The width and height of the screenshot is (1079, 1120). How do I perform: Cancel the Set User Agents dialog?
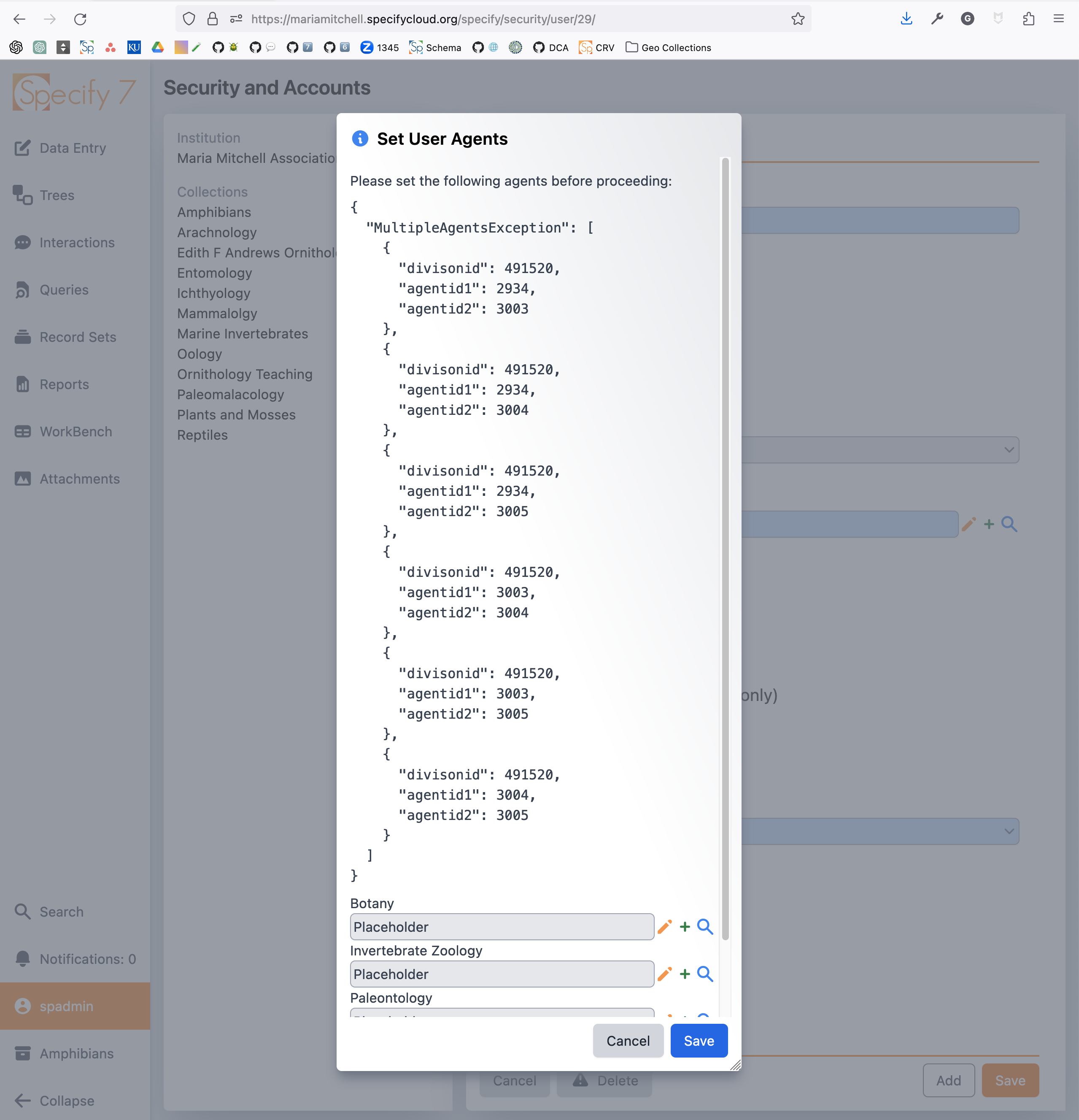point(628,1041)
